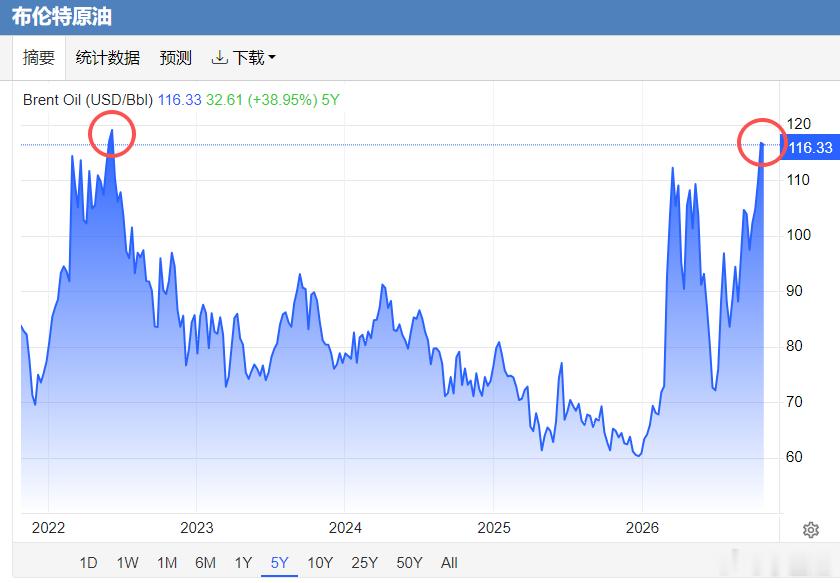This screenshot has height=583, width=840.
Task: Switch to the 摘要 tab
Action: click(x=39, y=57)
